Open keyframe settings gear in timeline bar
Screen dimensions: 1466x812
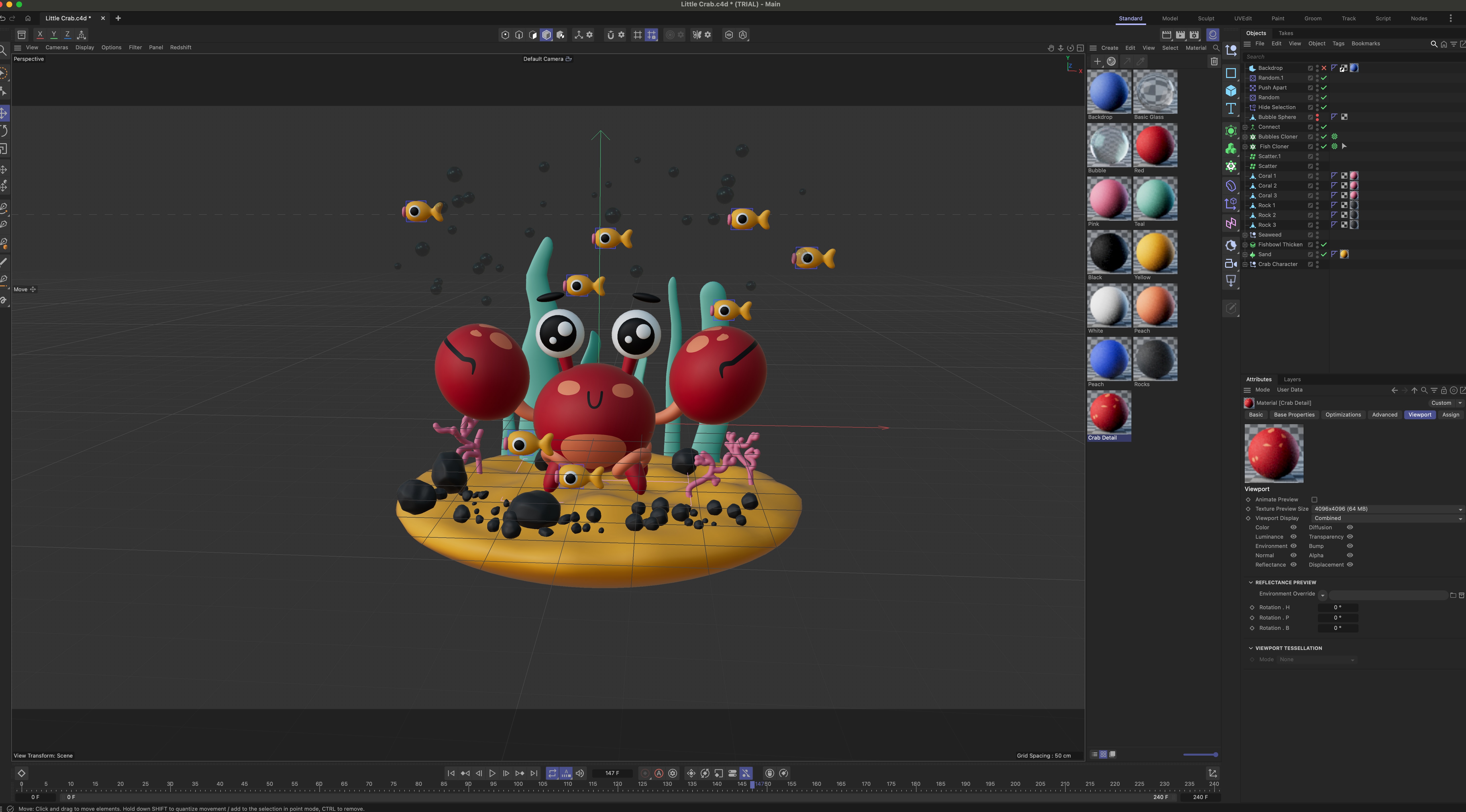click(673, 773)
